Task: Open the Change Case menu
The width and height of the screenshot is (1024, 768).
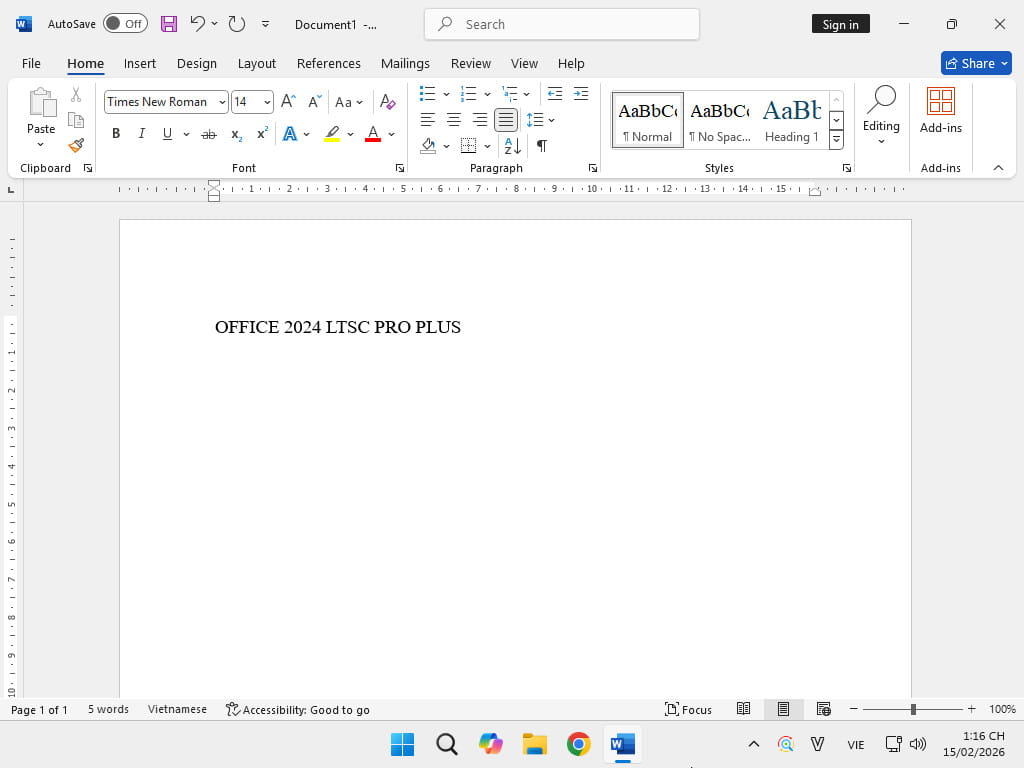Action: (349, 102)
